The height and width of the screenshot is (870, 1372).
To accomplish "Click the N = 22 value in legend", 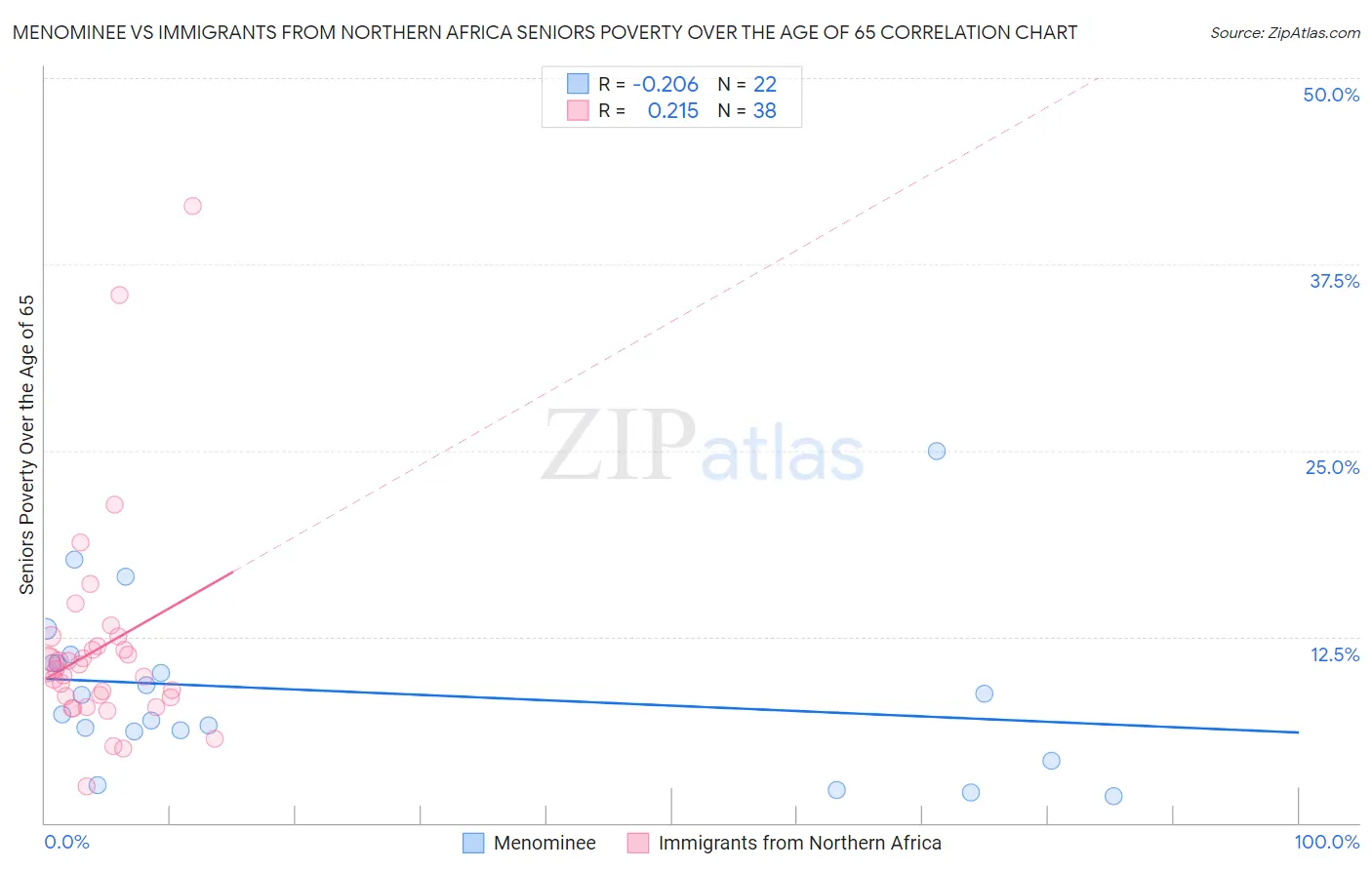I will click(x=747, y=84).
